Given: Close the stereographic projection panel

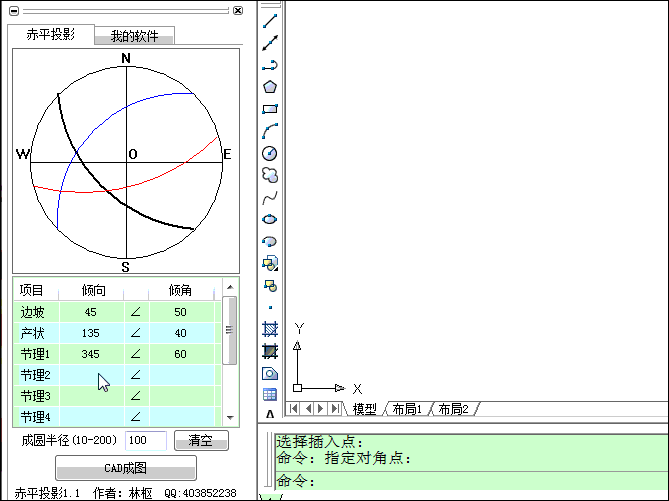Looking at the screenshot, I should click(x=238, y=10).
